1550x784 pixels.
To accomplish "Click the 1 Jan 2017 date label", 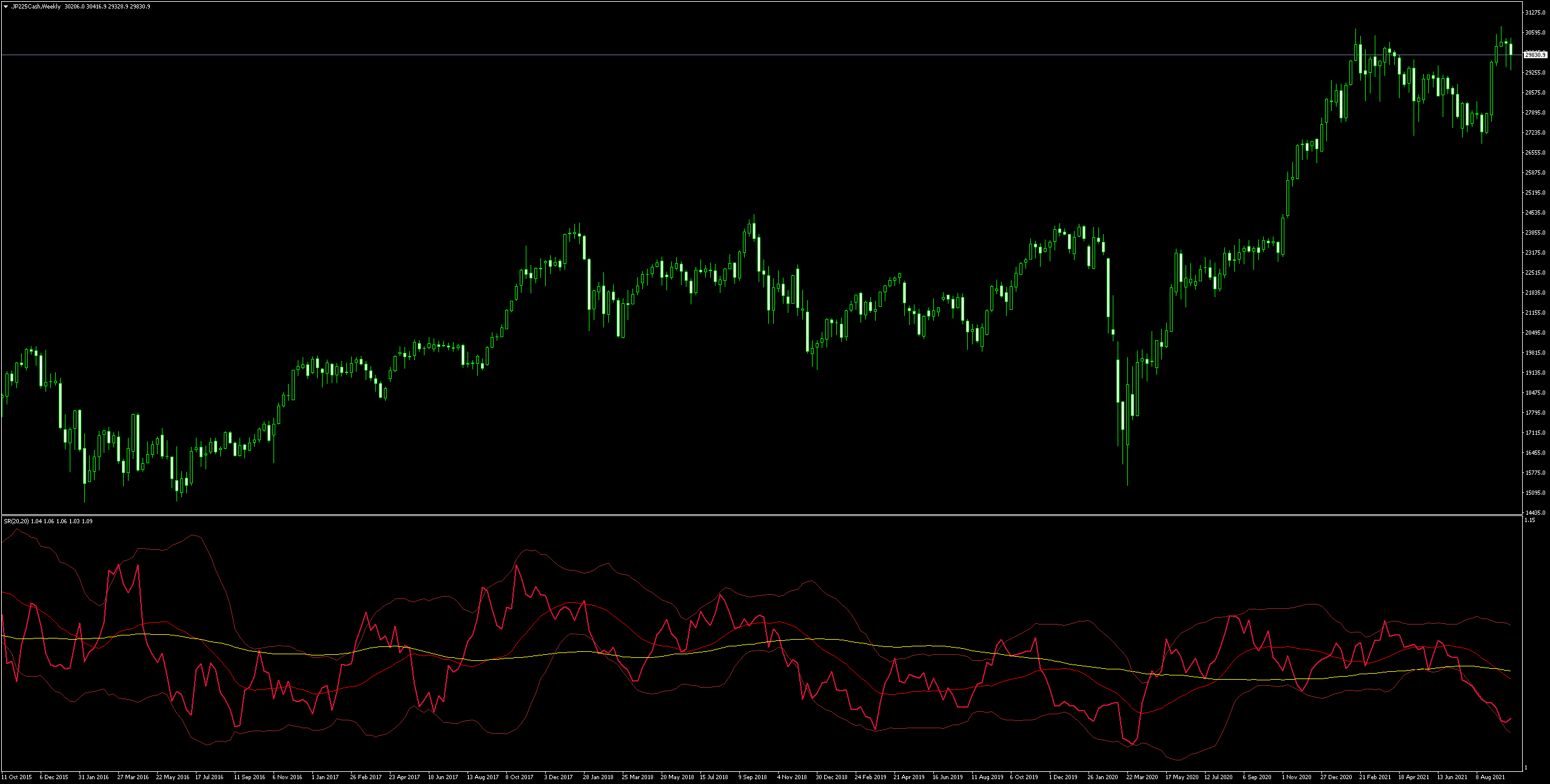I will (x=325, y=777).
